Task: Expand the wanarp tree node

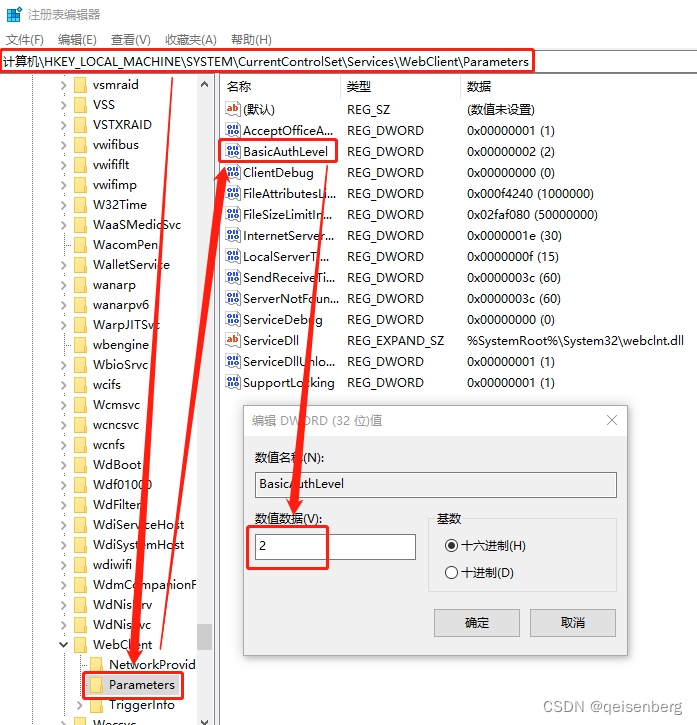Action: click(x=63, y=285)
